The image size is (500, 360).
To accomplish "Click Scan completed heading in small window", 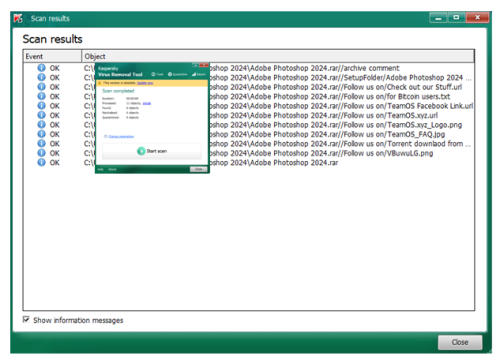I will [x=118, y=91].
